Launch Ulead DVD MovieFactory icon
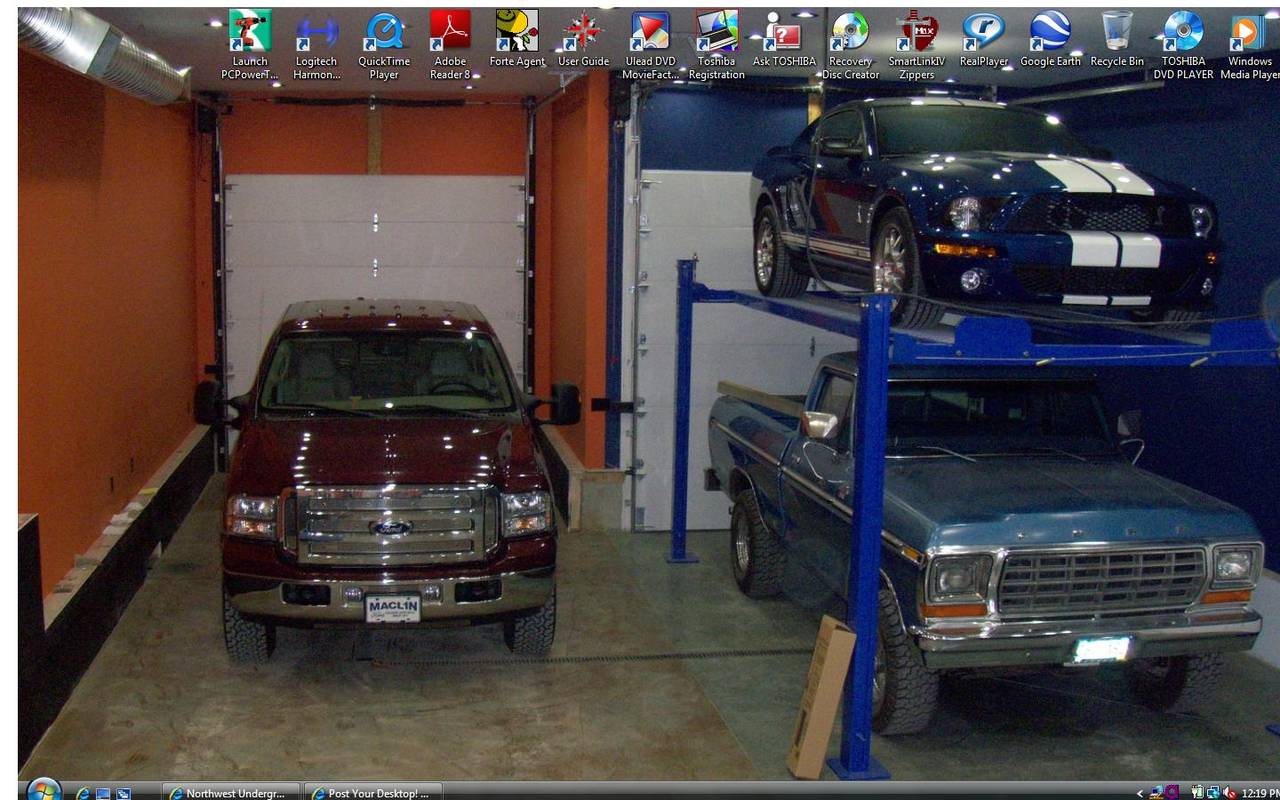Viewport: 1280px width, 800px height. 650,45
